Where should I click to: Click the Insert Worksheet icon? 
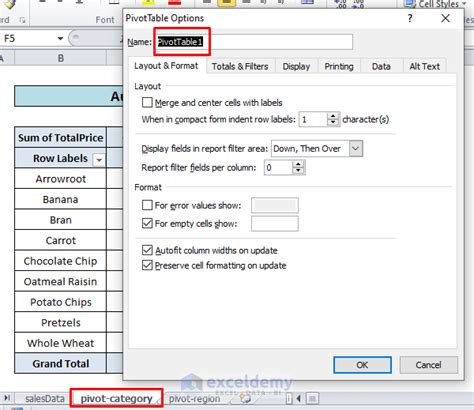point(246,398)
